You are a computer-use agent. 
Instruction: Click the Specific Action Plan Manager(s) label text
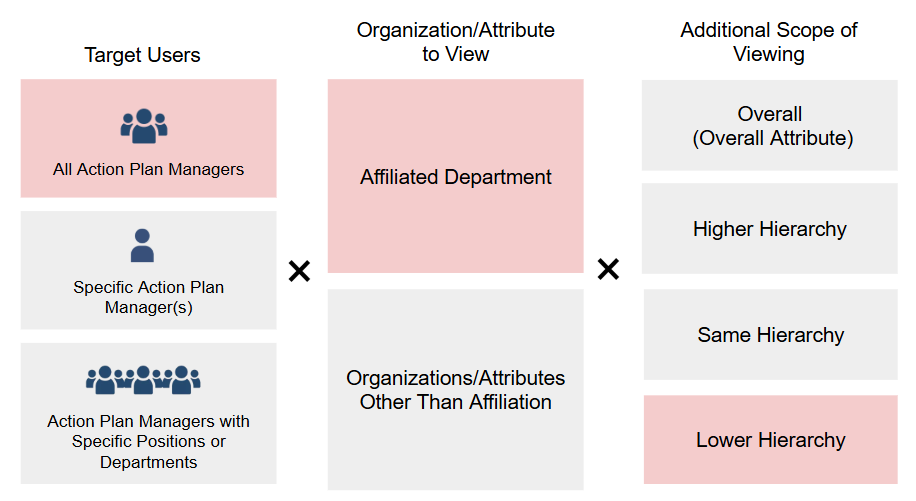point(148,297)
